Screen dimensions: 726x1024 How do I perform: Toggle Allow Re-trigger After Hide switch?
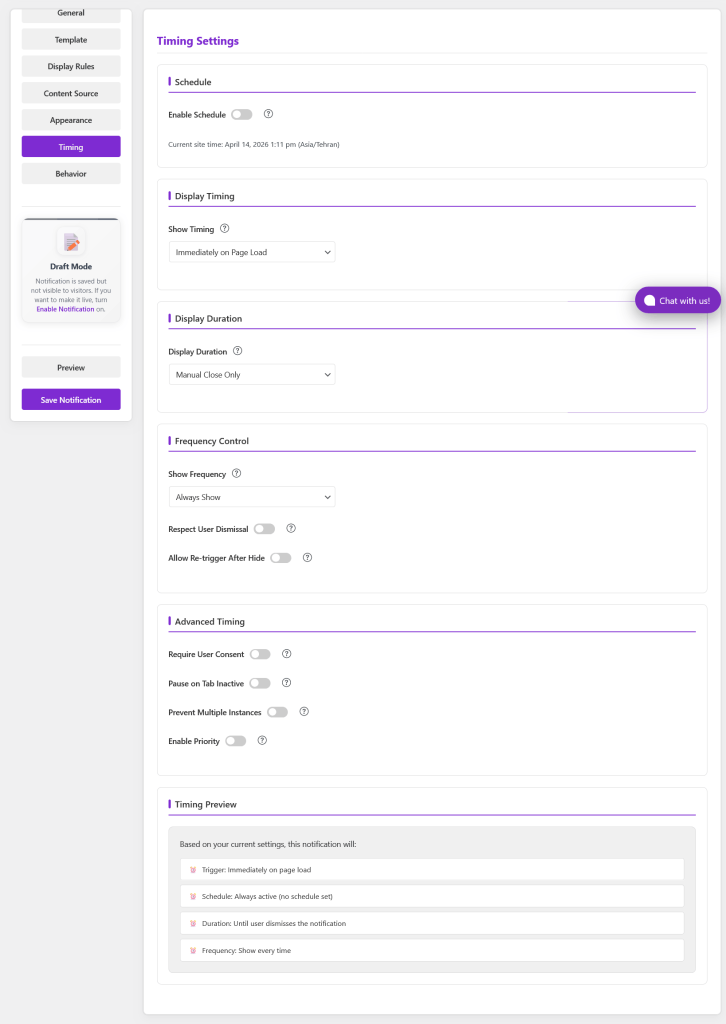tap(281, 558)
